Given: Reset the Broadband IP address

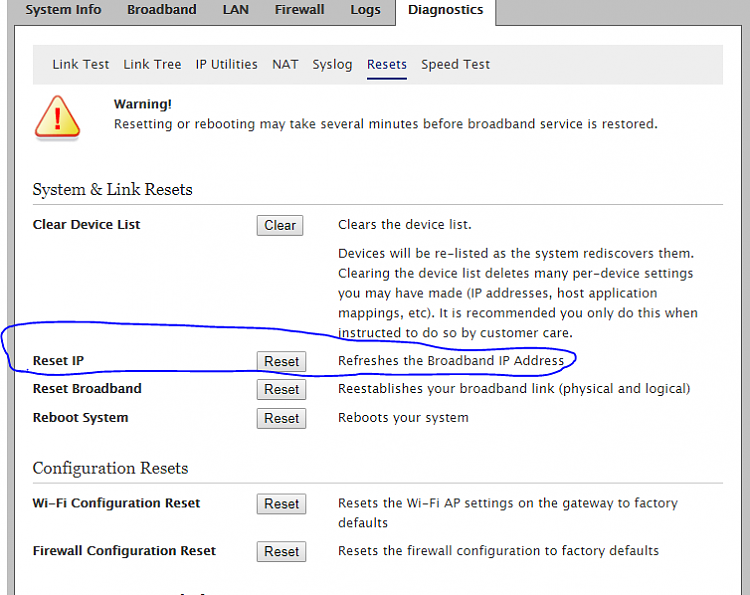Looking at the screenshot, I should [281, 361].
